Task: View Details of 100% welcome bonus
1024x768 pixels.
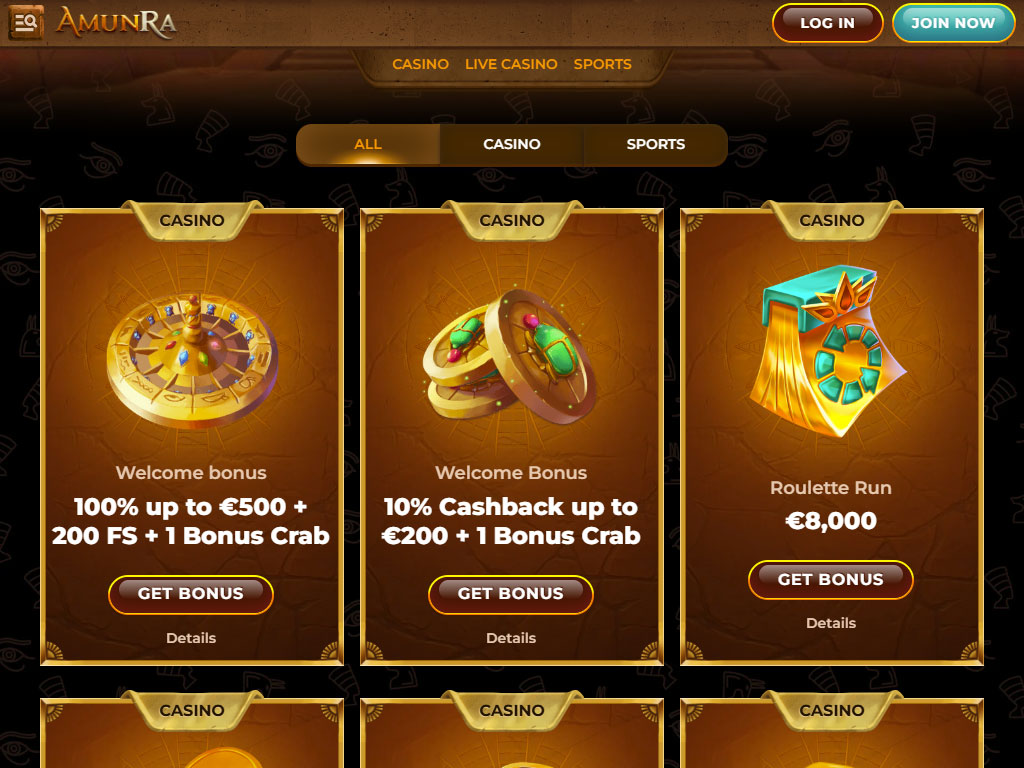Action: (191, 638)
